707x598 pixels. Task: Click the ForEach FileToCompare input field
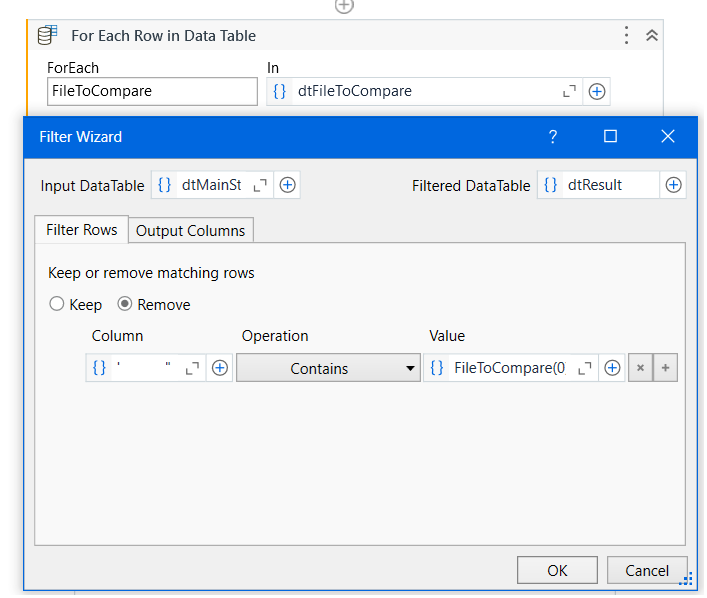point(152,91)
